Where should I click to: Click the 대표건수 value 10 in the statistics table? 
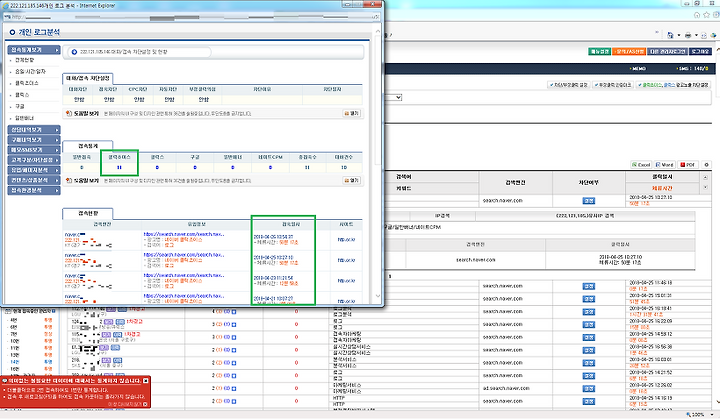(x=344, y=168)
